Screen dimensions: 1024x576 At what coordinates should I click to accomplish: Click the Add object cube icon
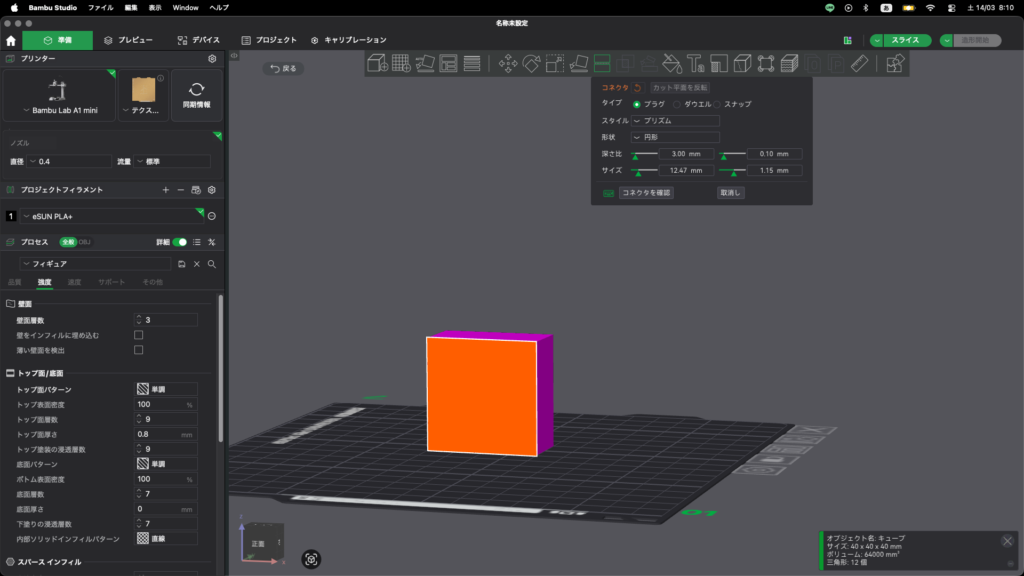pyautogui.click(x=377, y=63)
